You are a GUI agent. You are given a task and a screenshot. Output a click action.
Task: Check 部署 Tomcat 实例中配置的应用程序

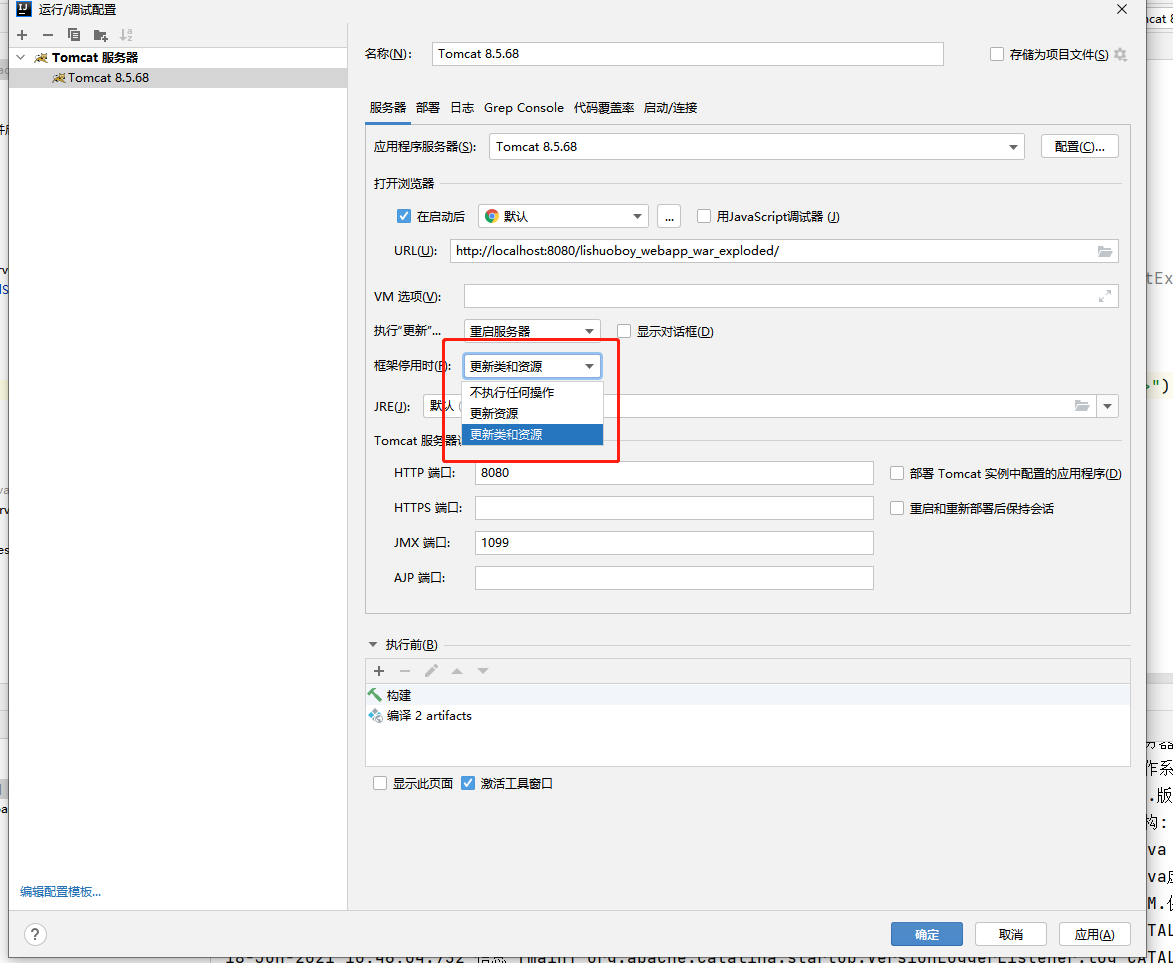pos(897,473)
